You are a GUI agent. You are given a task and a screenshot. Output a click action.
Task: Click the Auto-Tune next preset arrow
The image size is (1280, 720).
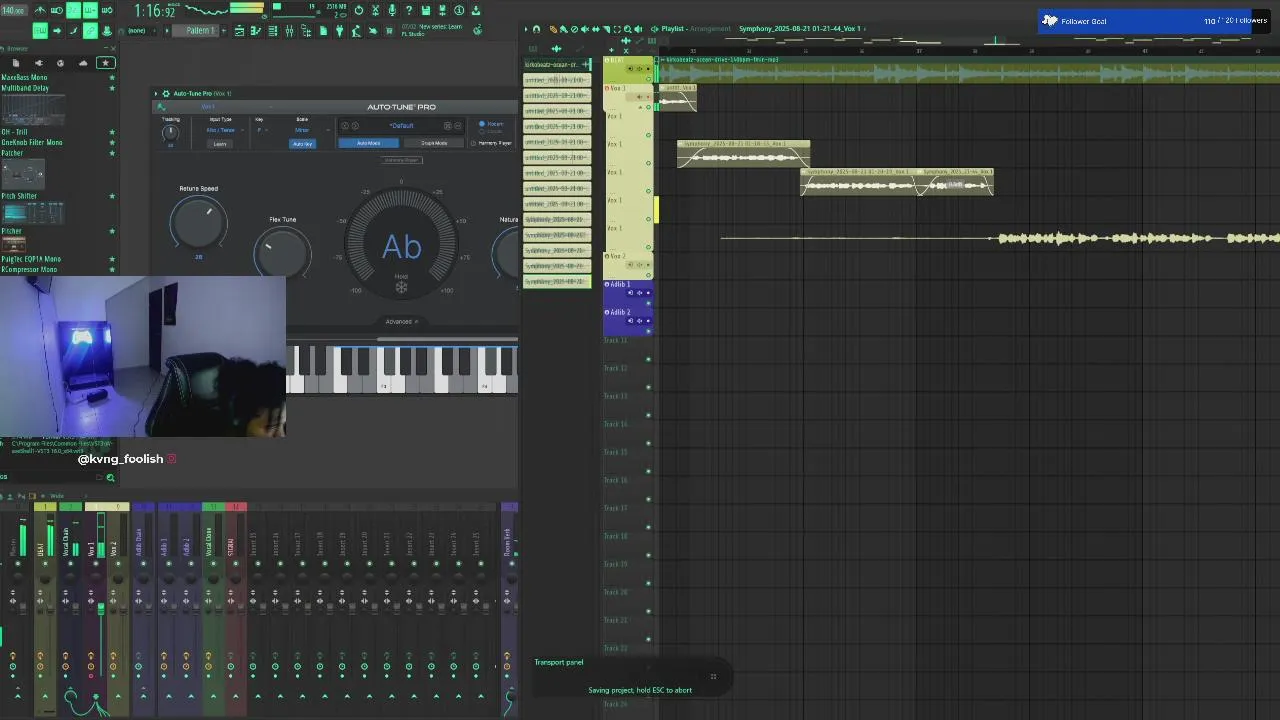click(x=355, y=125)
